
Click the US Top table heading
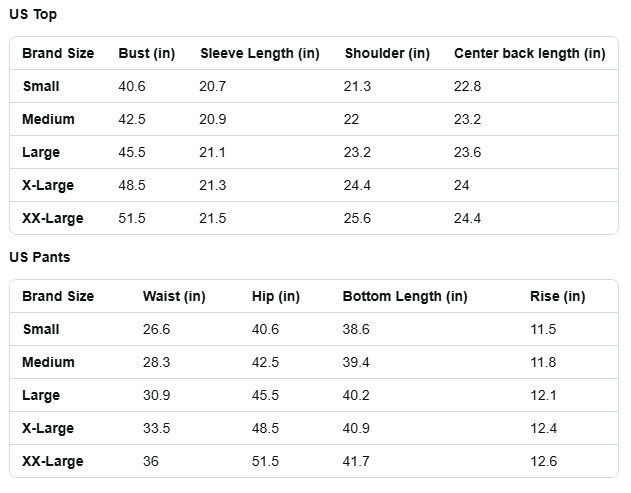point(33,14)
